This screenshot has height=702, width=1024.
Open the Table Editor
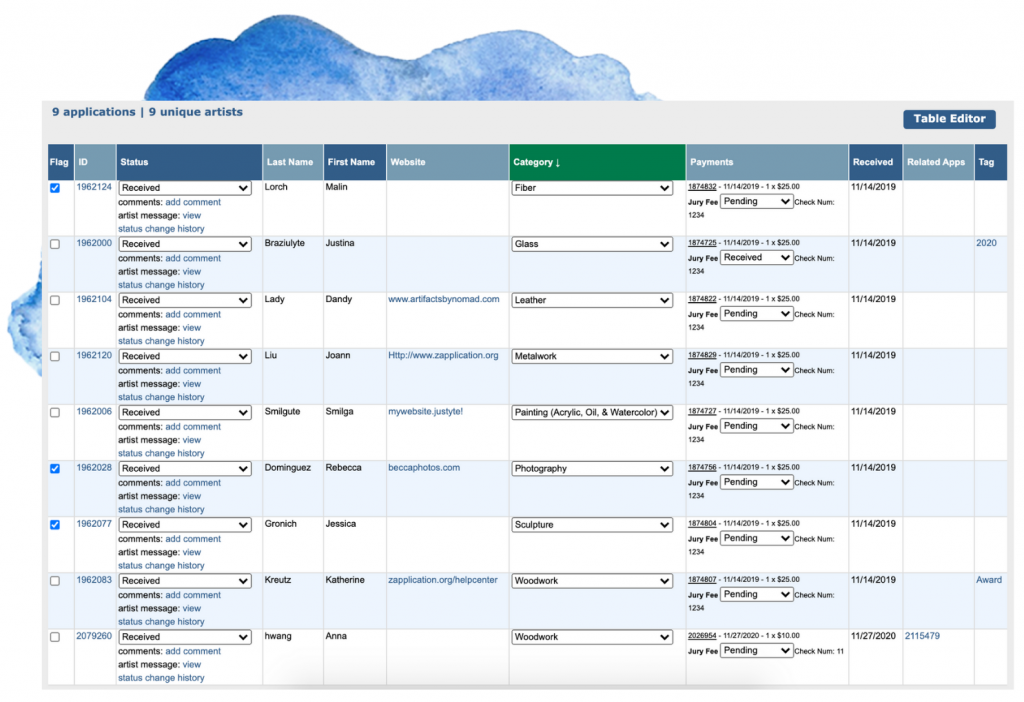coord(948,119)
